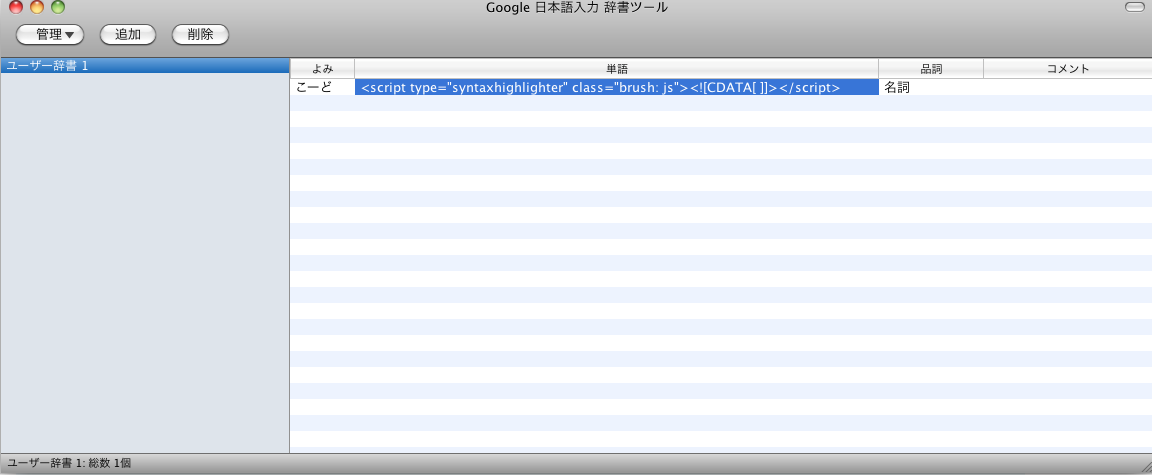This screenshot has width=1152, height=475.
Task: Sort by the 品詞 column header
Action: coord(931,68)
